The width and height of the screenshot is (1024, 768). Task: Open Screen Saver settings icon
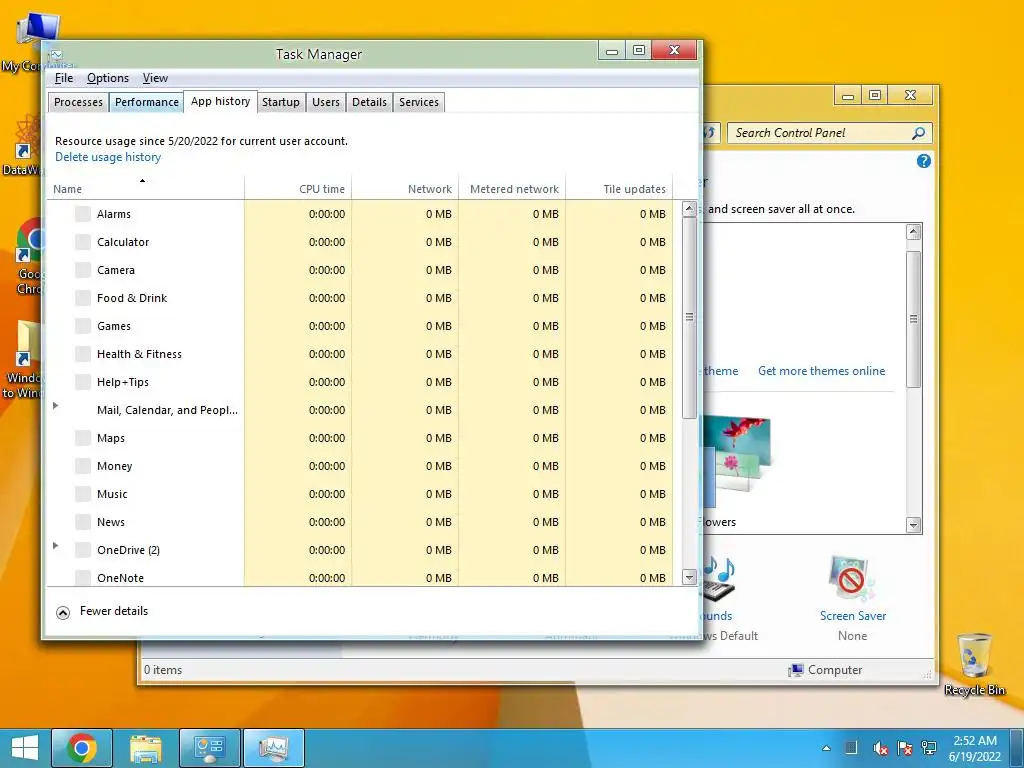pyautogui.click(x=852, y=579)
